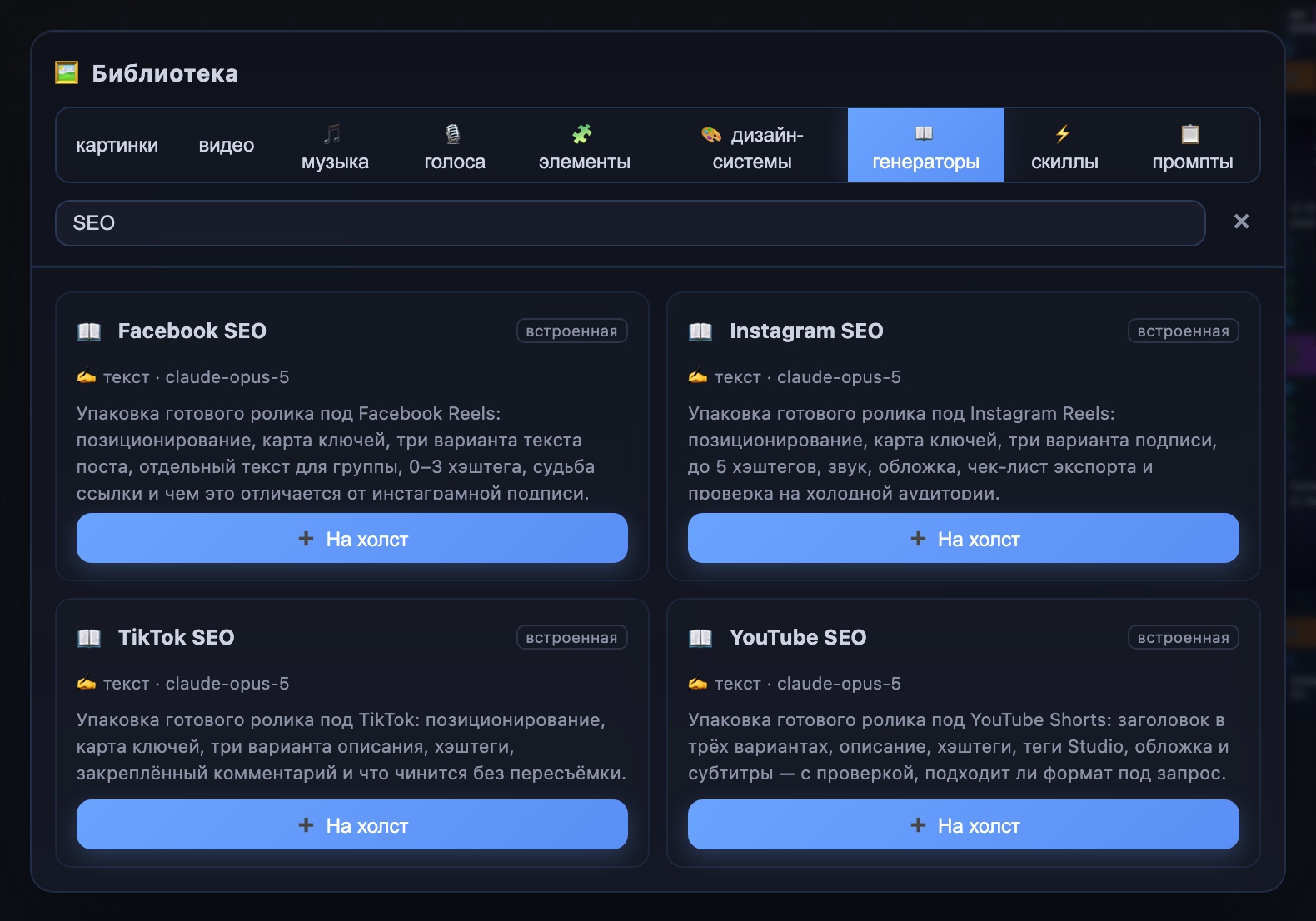1316x921 pixels.
Task: Add Instagram SEO generator to canvas
Action: coord(964,538)
